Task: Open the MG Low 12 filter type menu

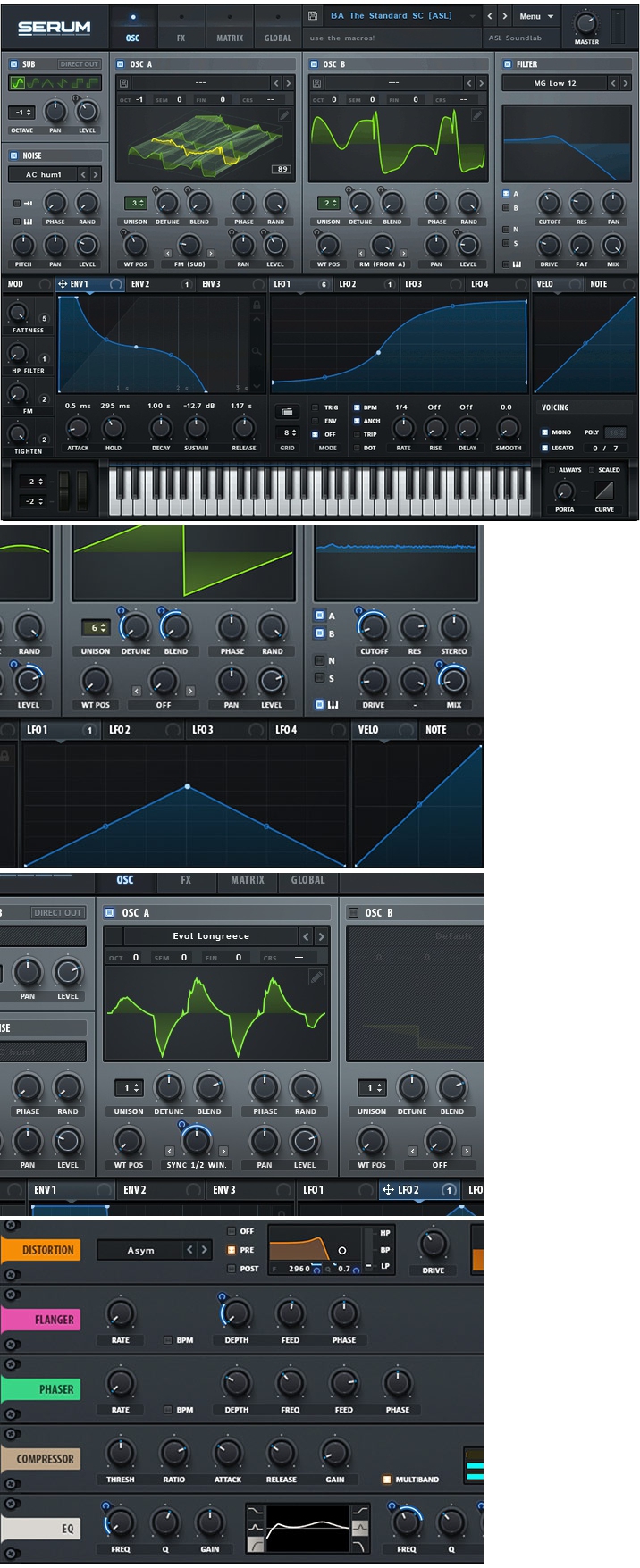Action: [554, 83]
